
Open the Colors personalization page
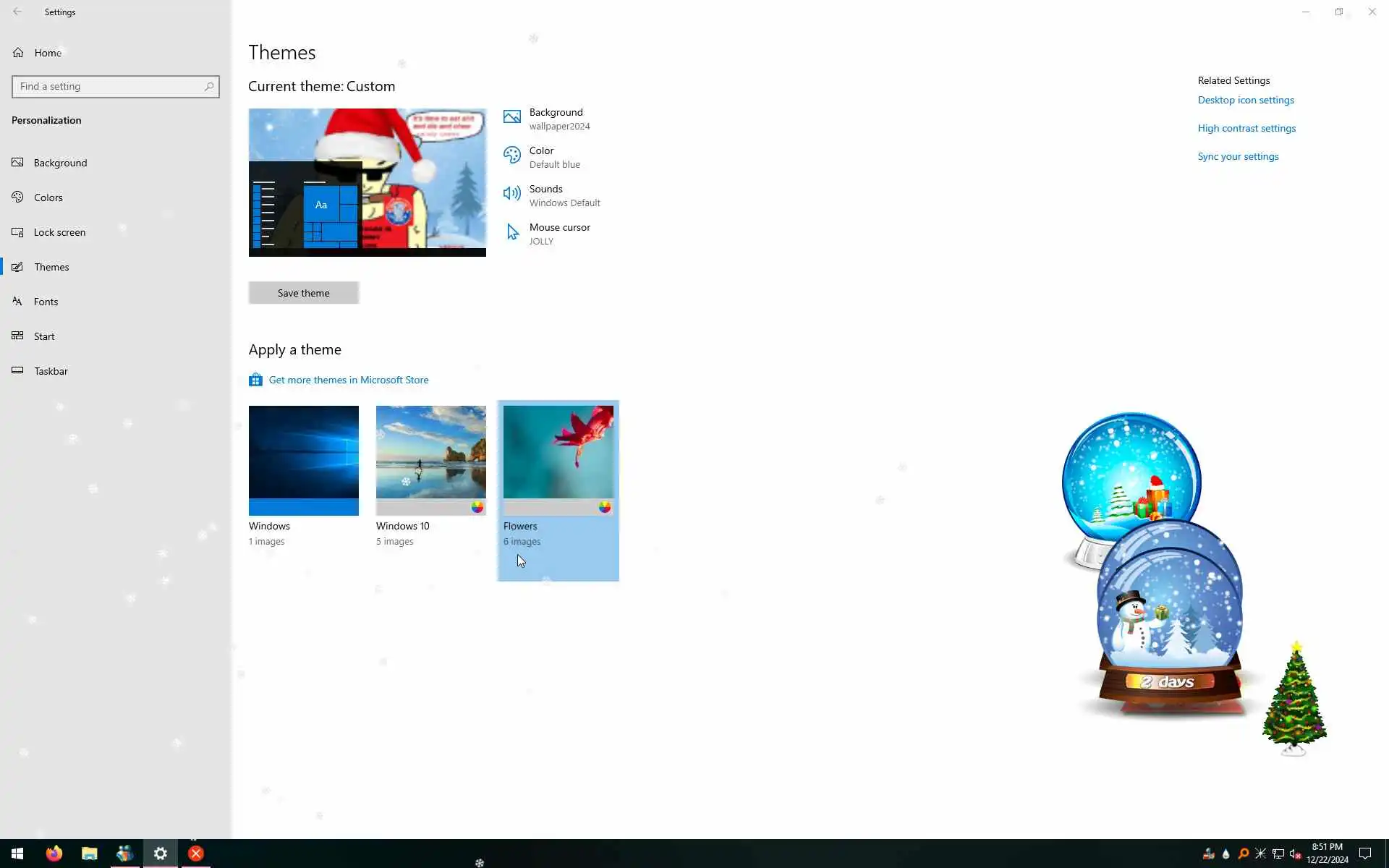pyautogui.click(x=48, y=197)
